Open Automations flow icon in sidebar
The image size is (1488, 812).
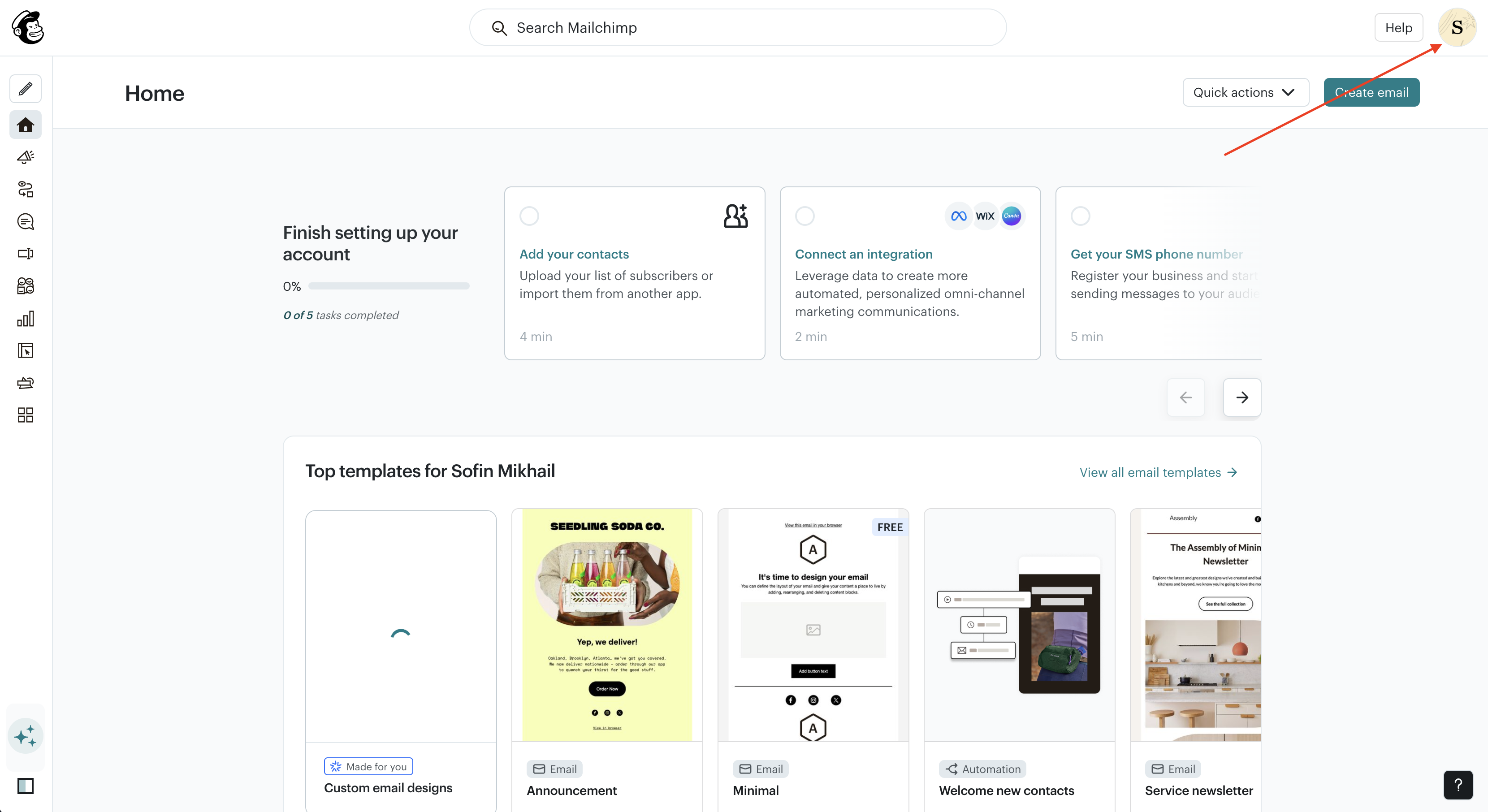pyautogui.click(x=26, y=190)
